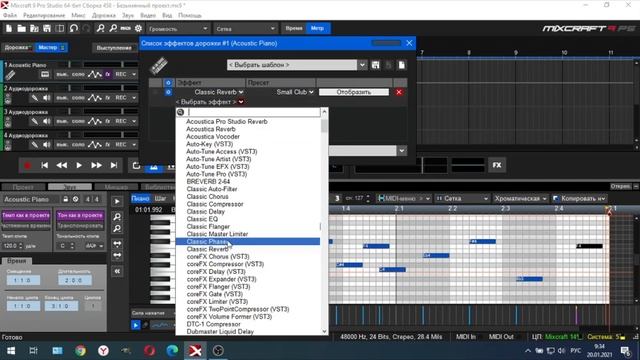The image size is (640, 360).
Task: Click the speaker icon on track 4
Action: (x=47, y=144)
